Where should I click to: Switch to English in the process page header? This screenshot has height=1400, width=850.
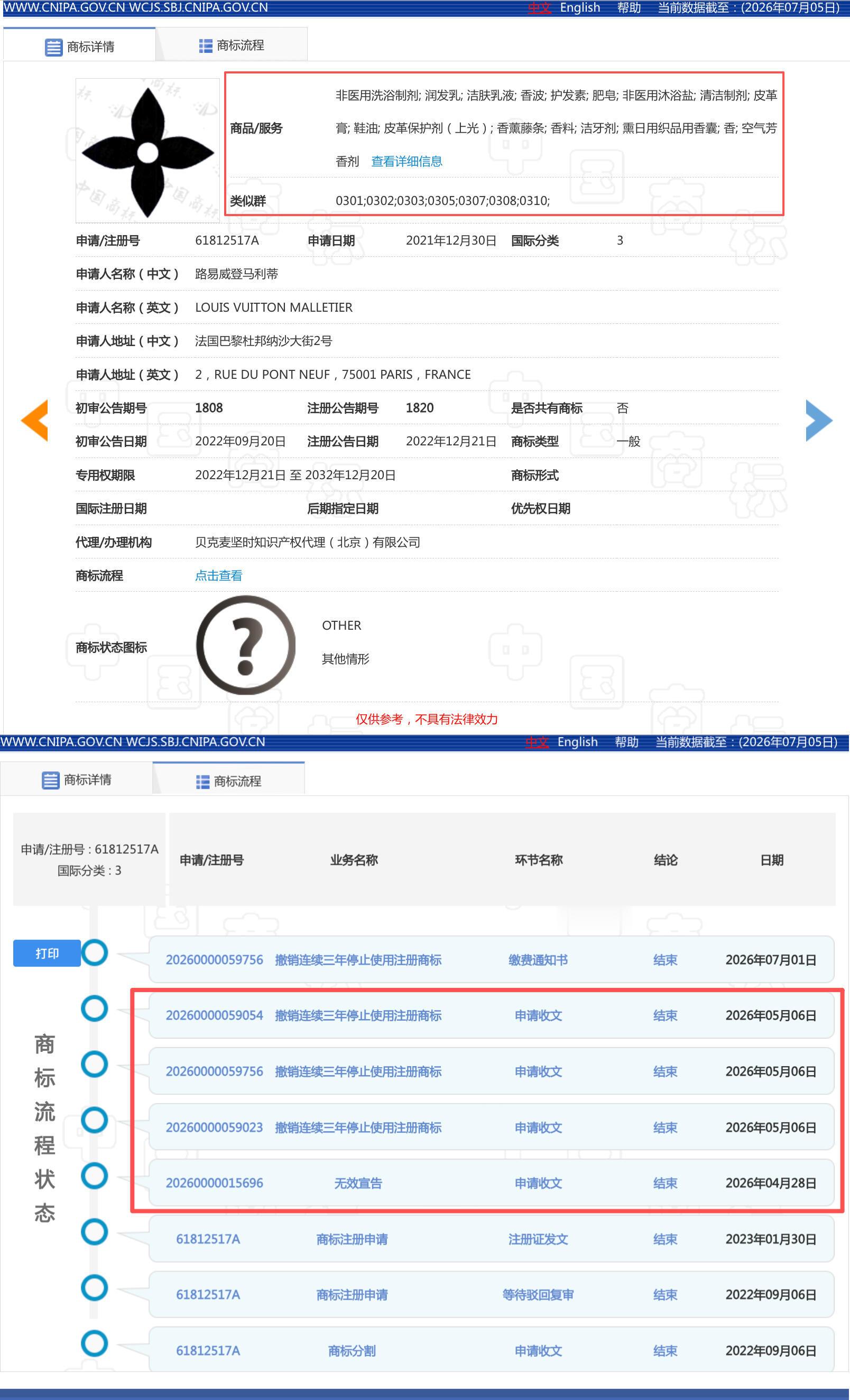click(x=578, y=742)
